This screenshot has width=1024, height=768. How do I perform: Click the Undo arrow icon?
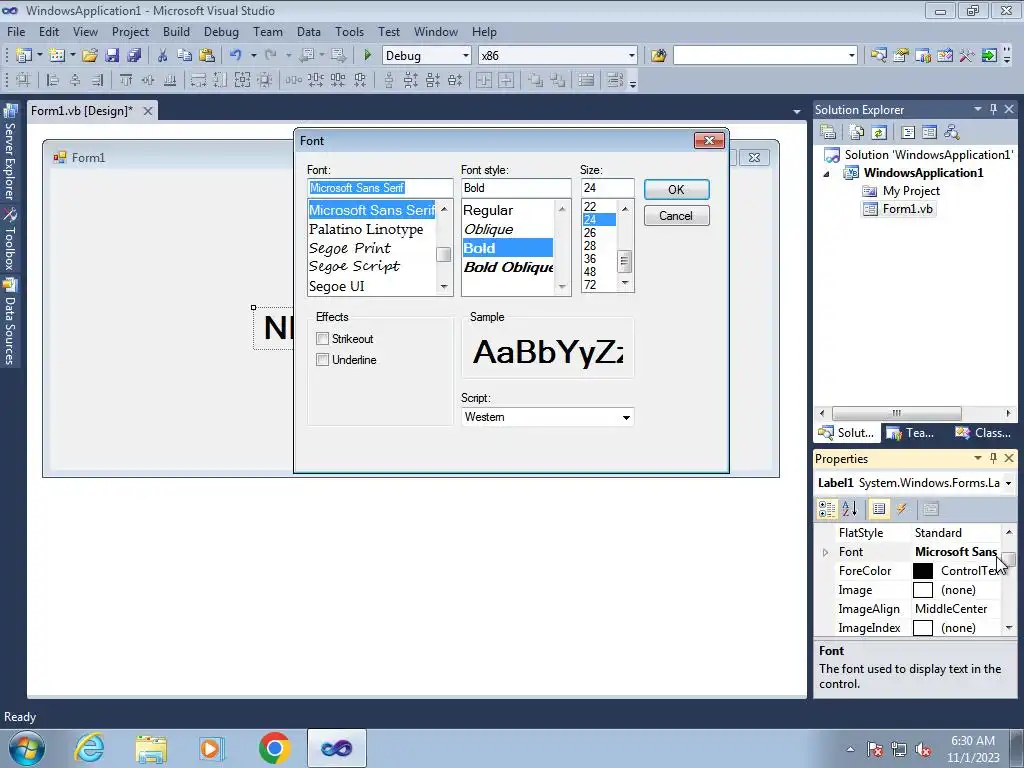point(236,56)
